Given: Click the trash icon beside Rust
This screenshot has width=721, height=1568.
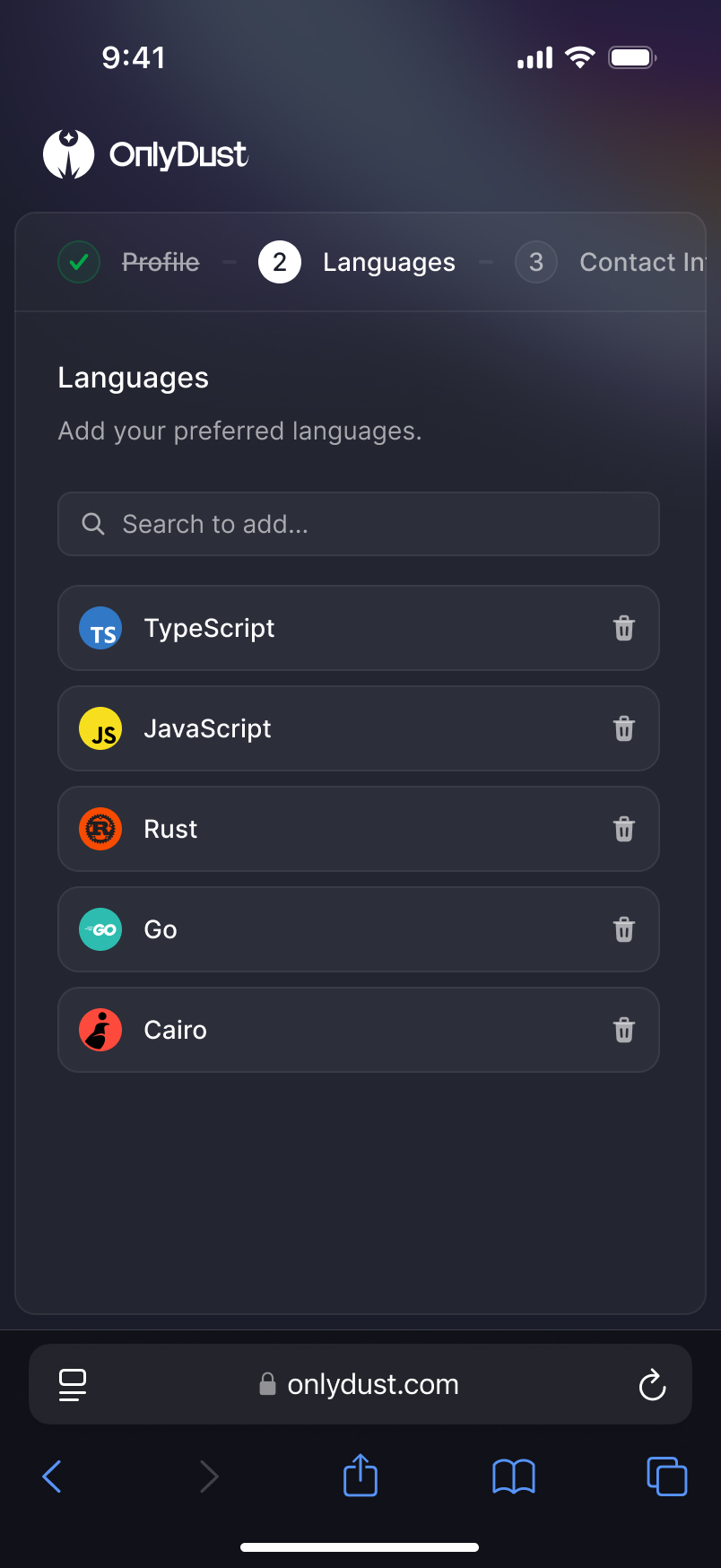Looking at the screenshot, I should (x=624, y=829).
